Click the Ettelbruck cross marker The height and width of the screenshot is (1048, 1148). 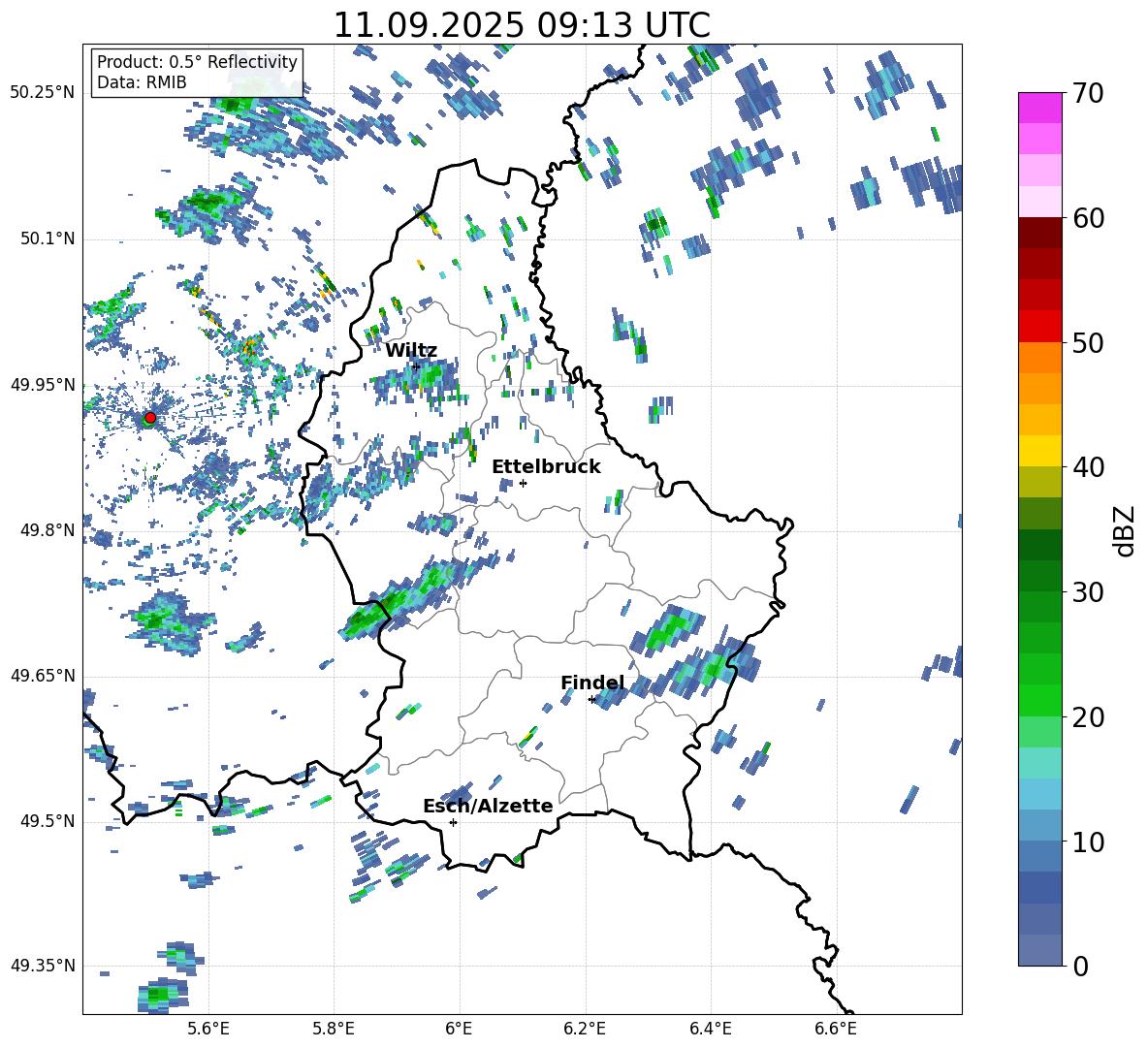(523, 483)
